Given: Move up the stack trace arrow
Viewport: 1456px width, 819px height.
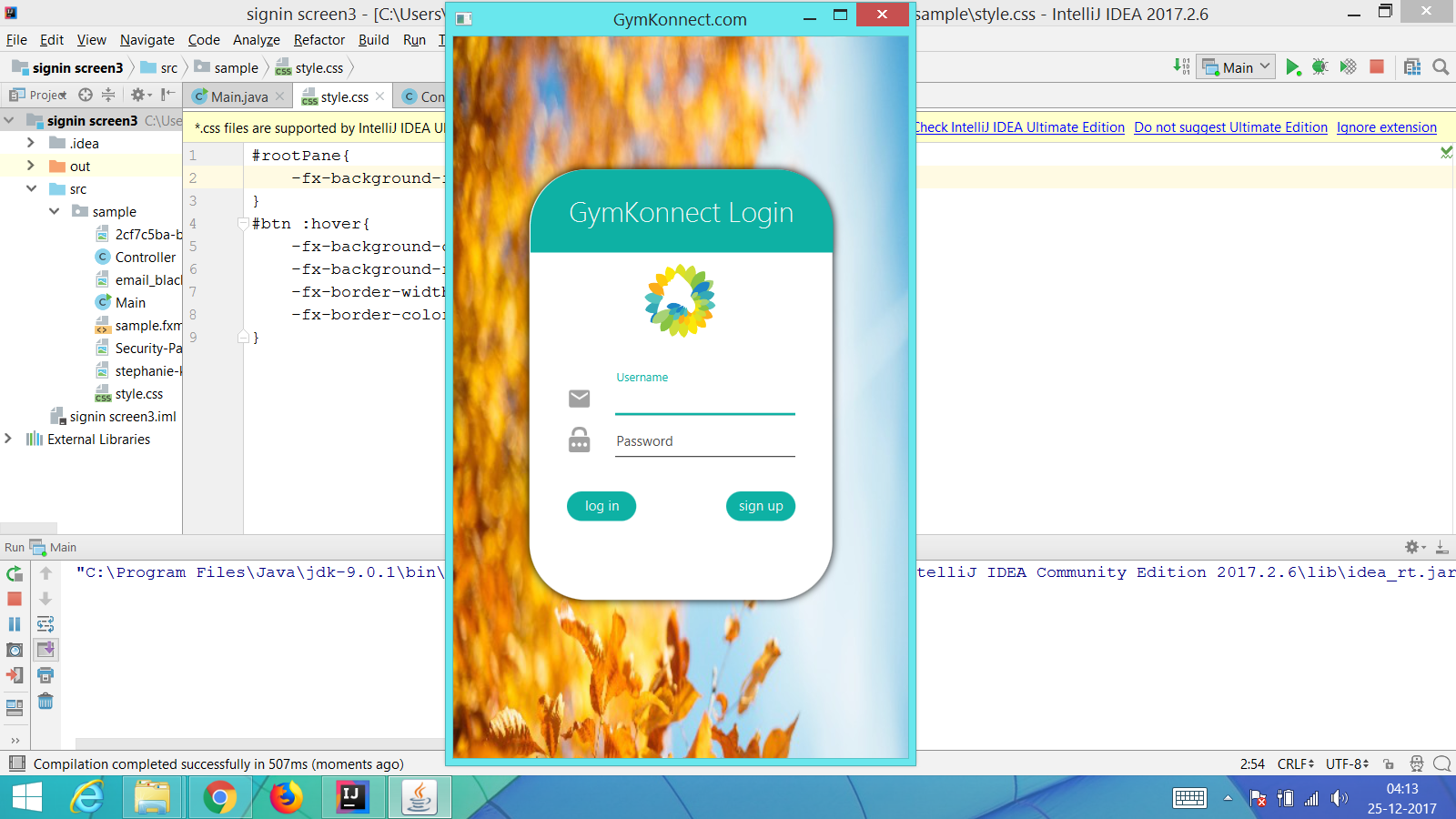Looking at the screenshot, I should point(45,573).
